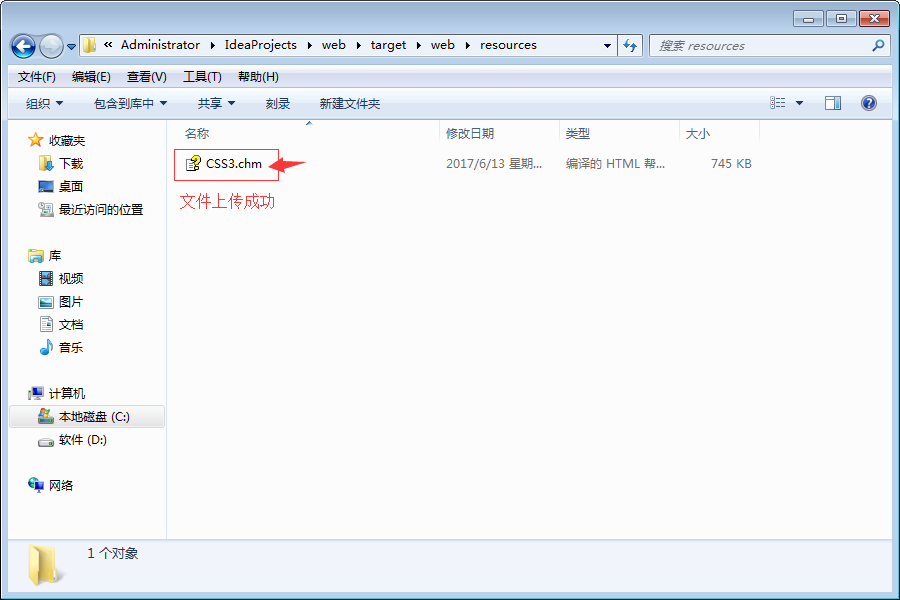The width and height of the screenshot is (900, 600).
Task: Click the folder icon in details pane
Action: point(46,565)
